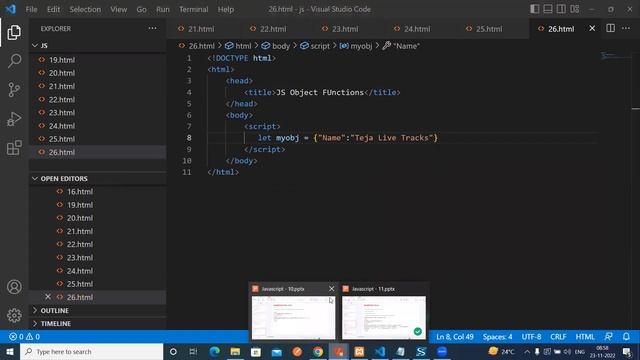The height and width of the screenshot is (360, 640).
Task: Click the myobj breadcrumb segment
Action: coord(356,46)
